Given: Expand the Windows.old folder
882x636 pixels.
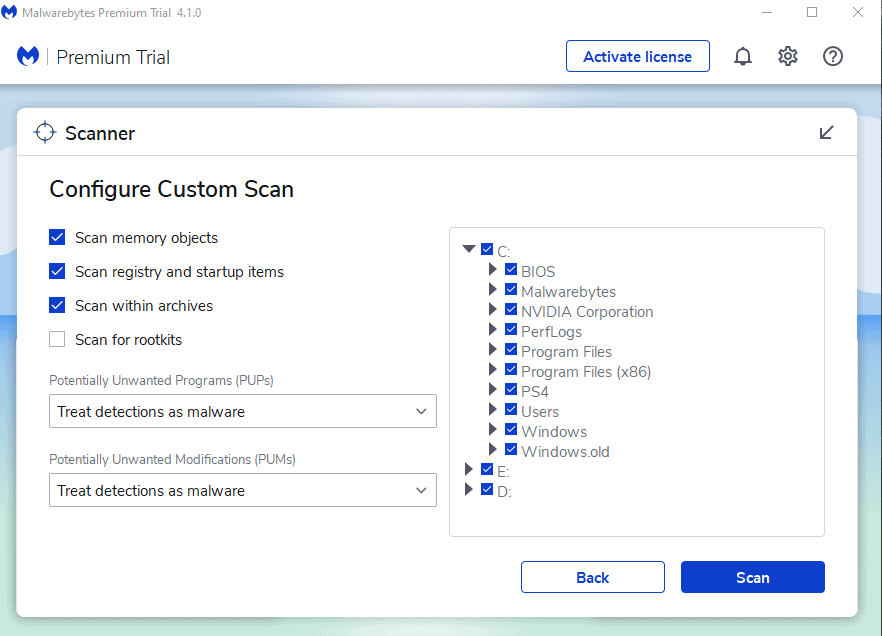Looking at the screenshot, I should coord(492,449).
